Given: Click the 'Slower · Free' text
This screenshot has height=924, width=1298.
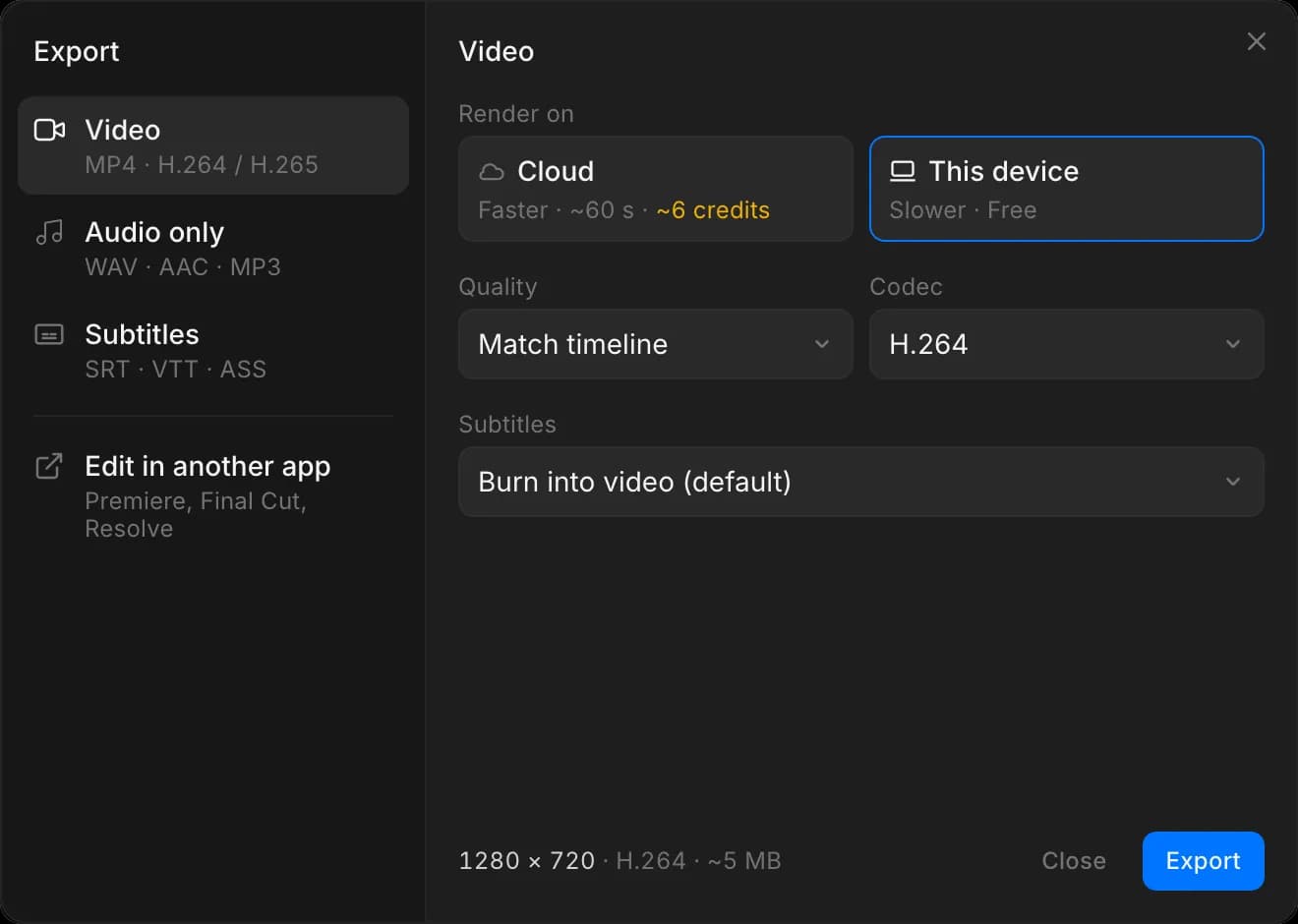Looking at the screenshot, I should click(963, 210).
